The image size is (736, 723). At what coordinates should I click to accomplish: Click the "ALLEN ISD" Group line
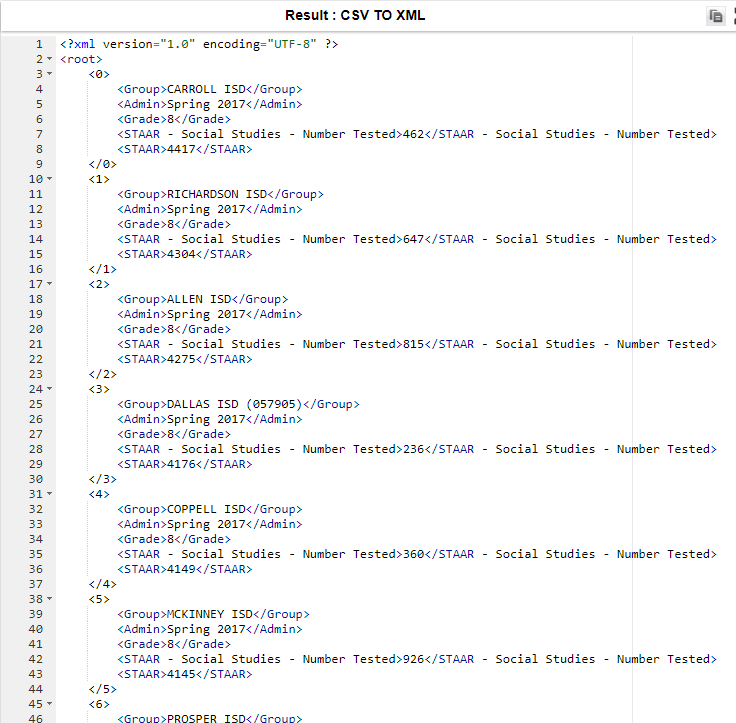click(x=202, y=299)
